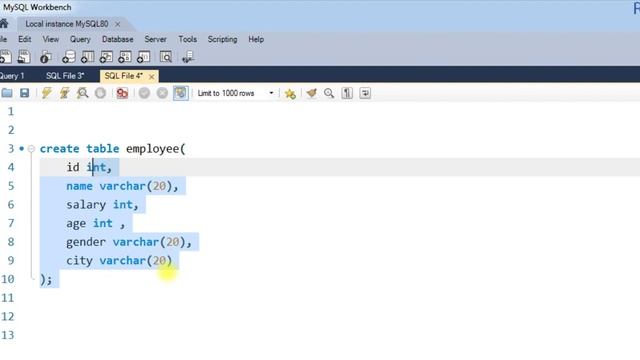Collapse the create table code block
This screenshot has width=640, height=360.
click(31, 149)
